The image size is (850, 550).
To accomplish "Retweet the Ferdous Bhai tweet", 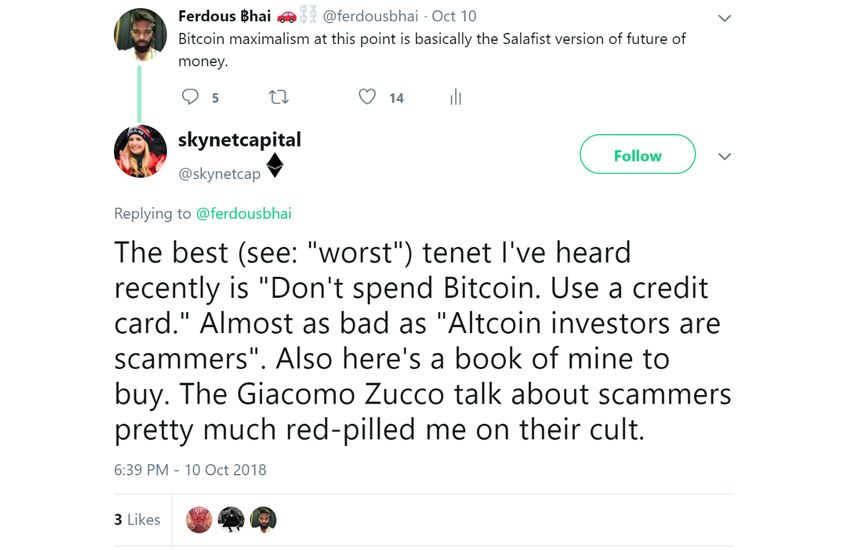I will [279, 97].
